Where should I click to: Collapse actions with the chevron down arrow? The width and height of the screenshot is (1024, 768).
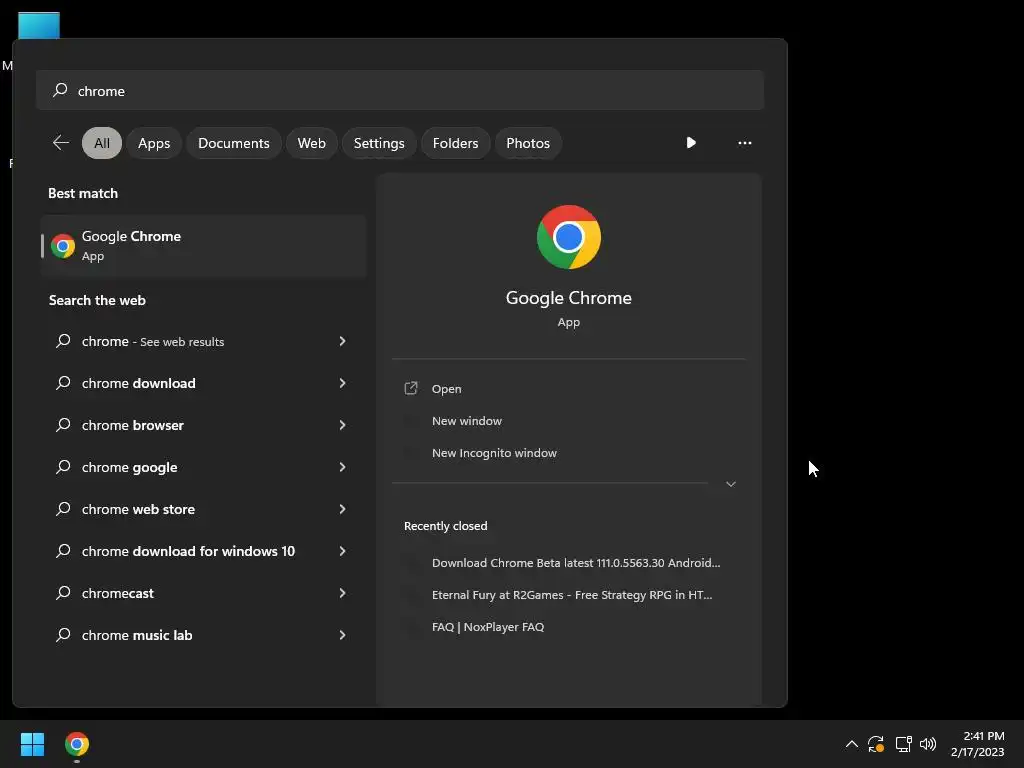[x=731, y=484]
